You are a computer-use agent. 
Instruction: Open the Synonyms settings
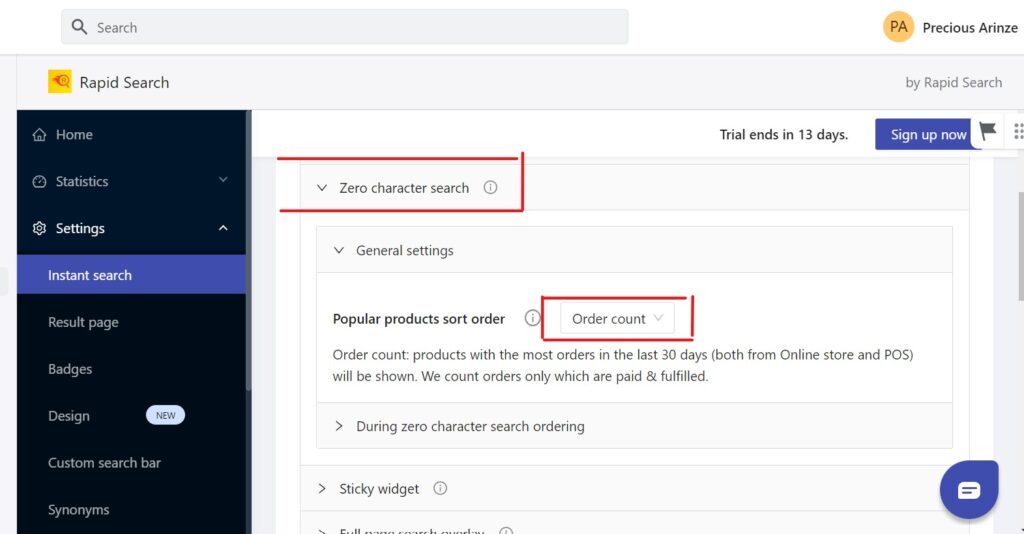(x=131, y=510)
